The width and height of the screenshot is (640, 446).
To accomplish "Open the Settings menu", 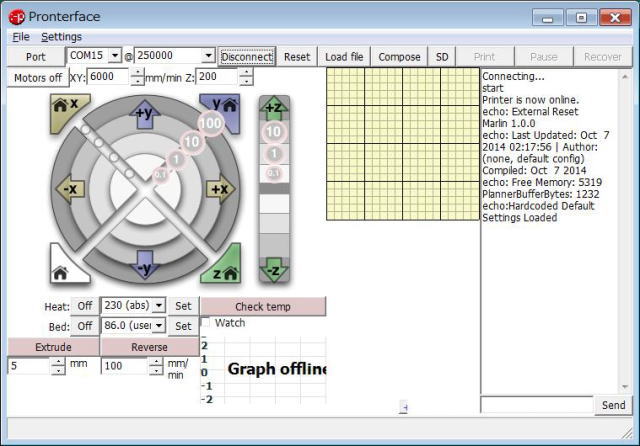I will click(x=61, y=37).
